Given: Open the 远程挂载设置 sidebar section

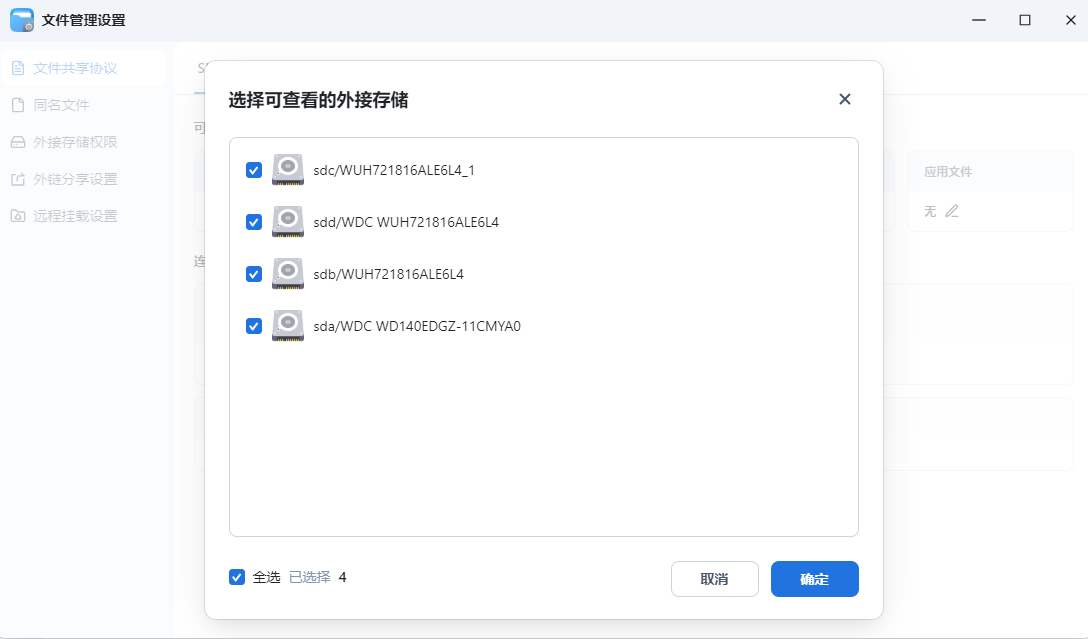Looking at the screenshot, I should click(x=75, y=216).
